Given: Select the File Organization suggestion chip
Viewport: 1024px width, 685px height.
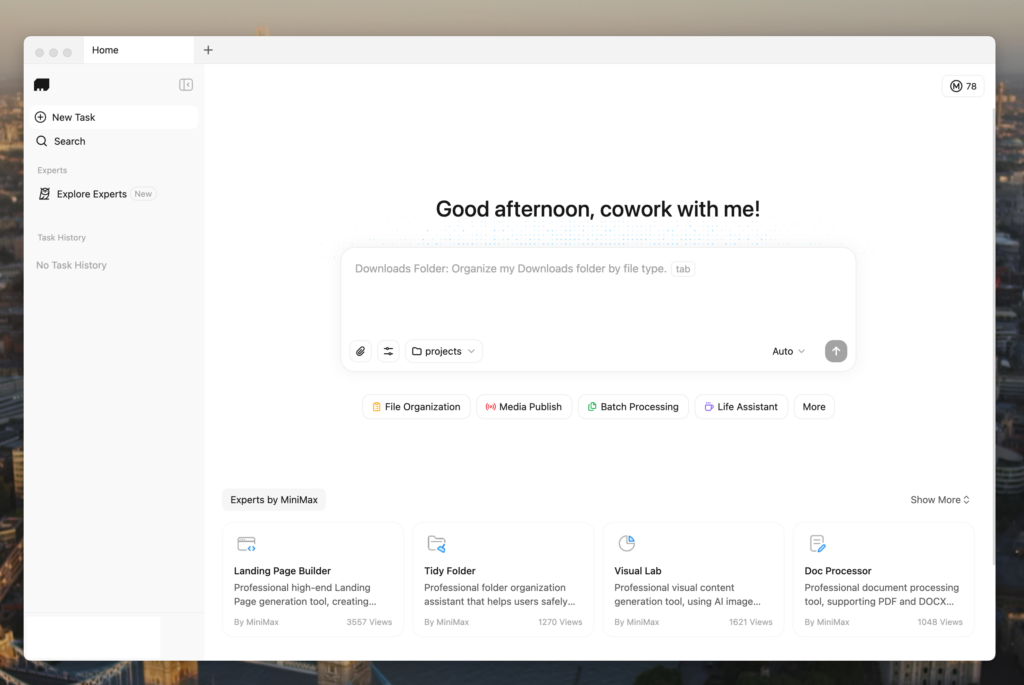Looking at the screenshot, I should [x=416, y=407].
